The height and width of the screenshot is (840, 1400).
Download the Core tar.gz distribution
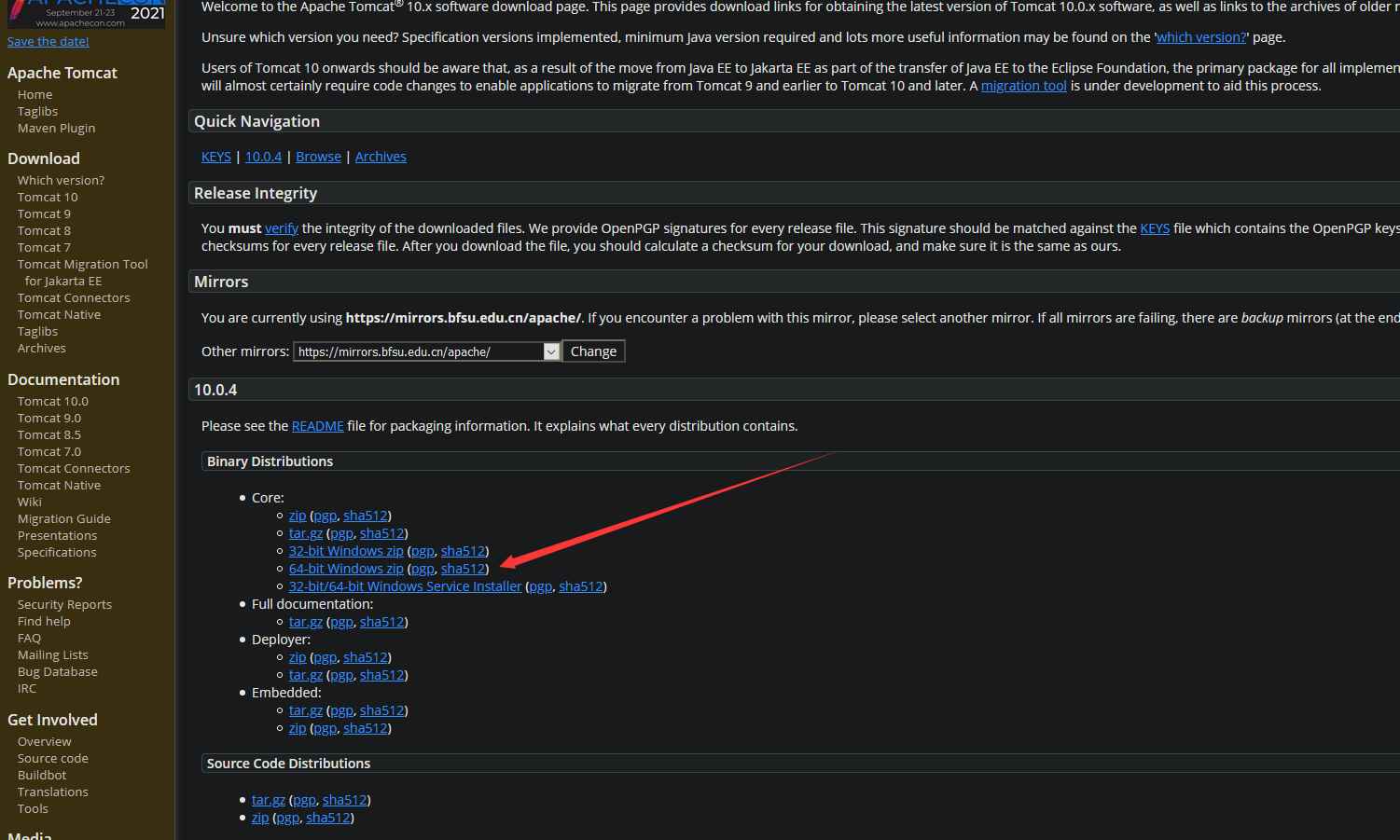306,533
